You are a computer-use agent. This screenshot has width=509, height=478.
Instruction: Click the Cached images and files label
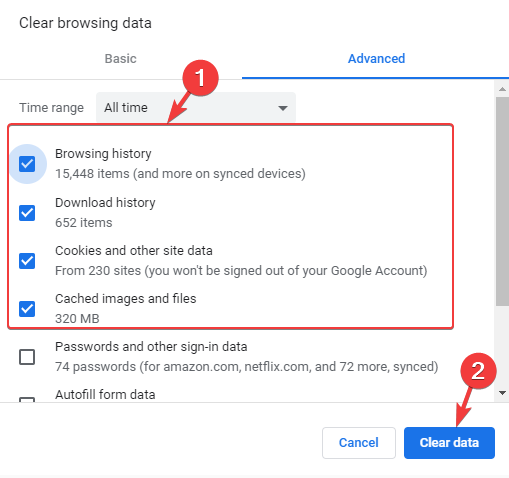click(x=126, y=299)
